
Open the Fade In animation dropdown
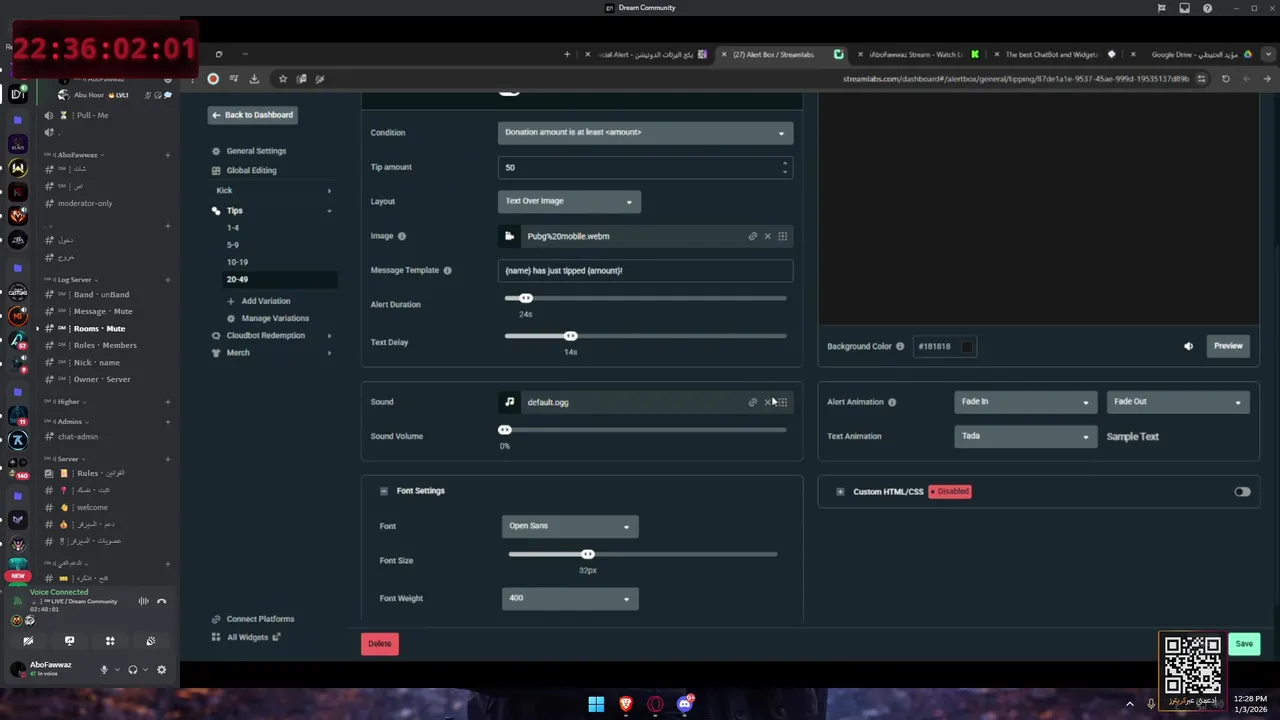pos(1025,402)
